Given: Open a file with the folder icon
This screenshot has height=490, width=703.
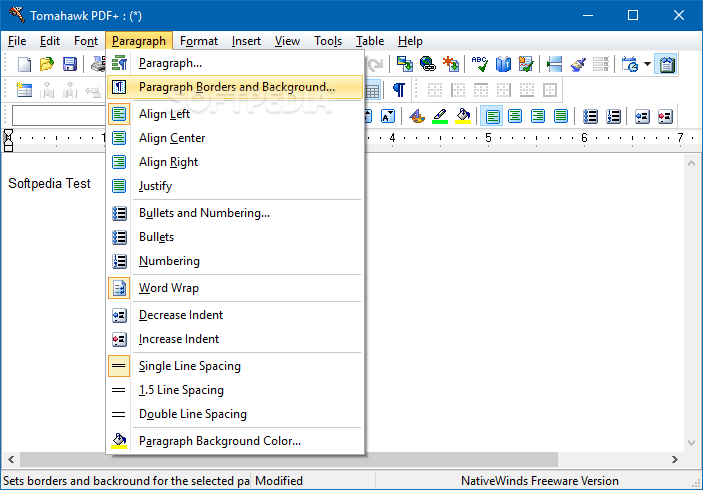Looking at the screenshot, I should coord(47,64).
